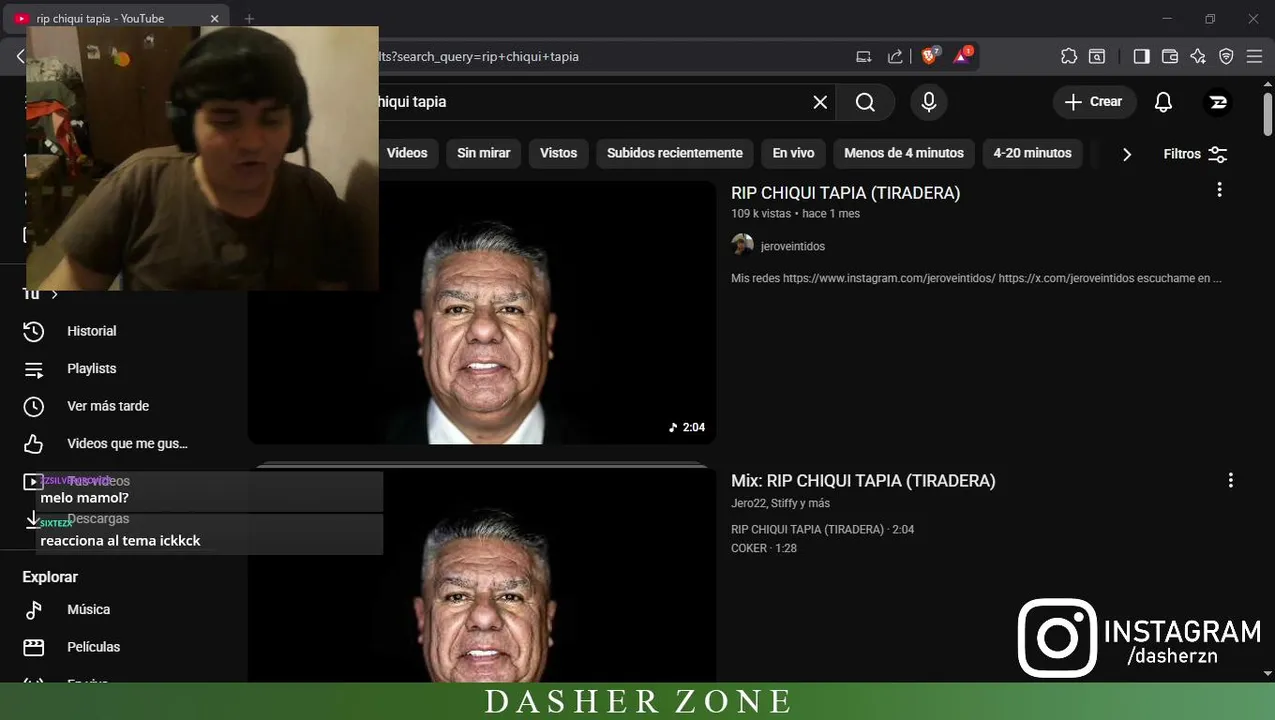
Task: Open options menu for RIP CHIQUI TAPIA video
Action: point(1219,190)
